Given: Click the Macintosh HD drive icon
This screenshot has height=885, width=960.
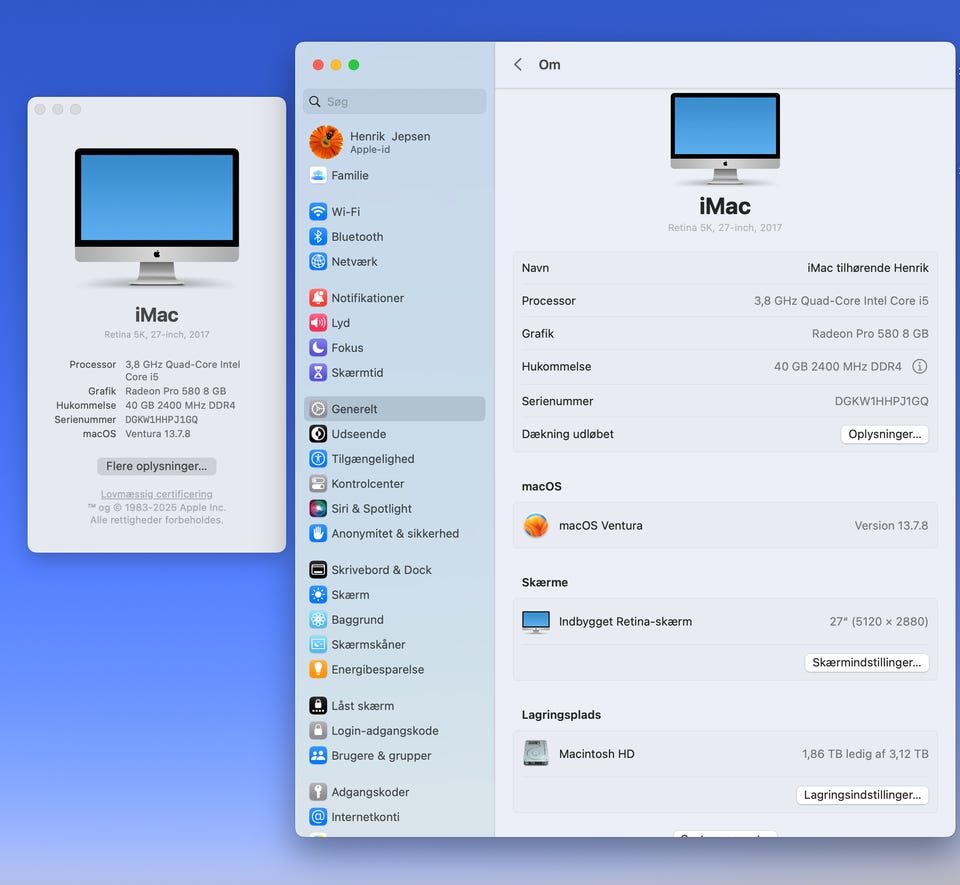Looking at the screenshot, I should (536, 754).
